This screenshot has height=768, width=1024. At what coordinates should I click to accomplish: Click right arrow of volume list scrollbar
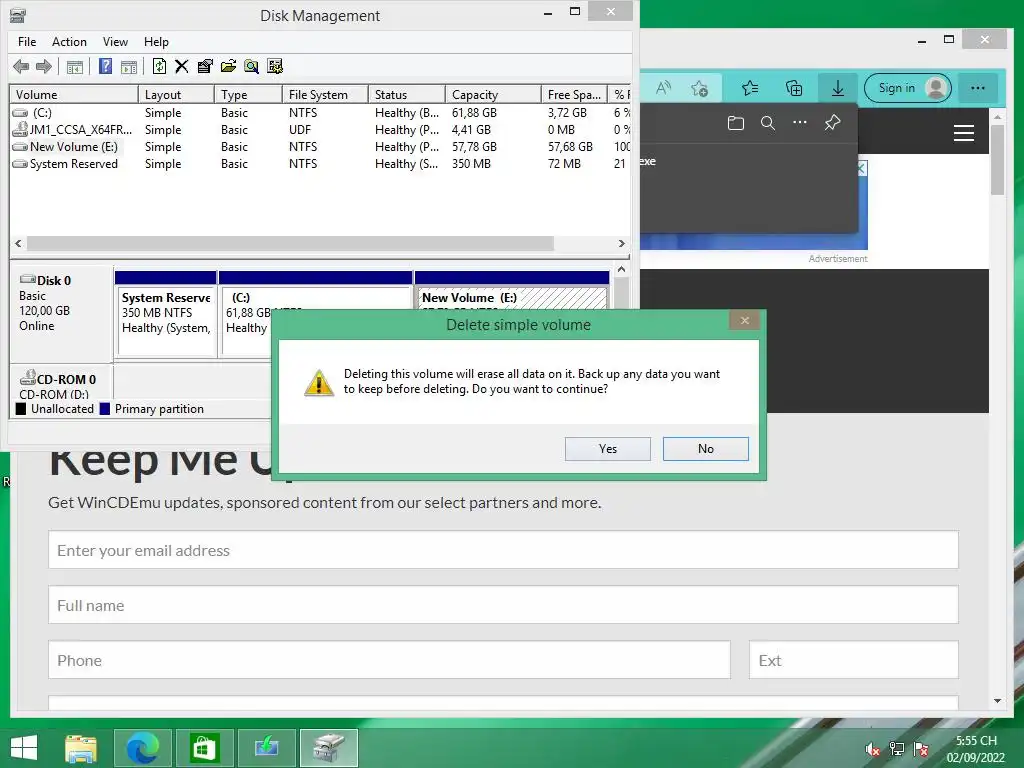point(621,243)
